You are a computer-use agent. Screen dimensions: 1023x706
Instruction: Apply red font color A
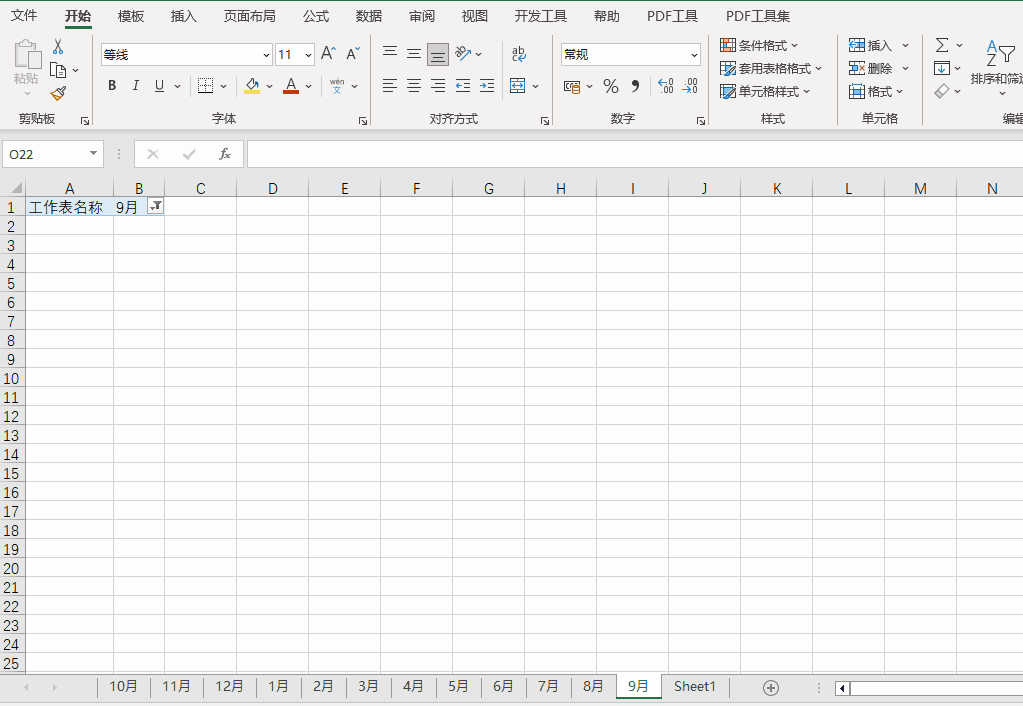[x=291, y=85]
